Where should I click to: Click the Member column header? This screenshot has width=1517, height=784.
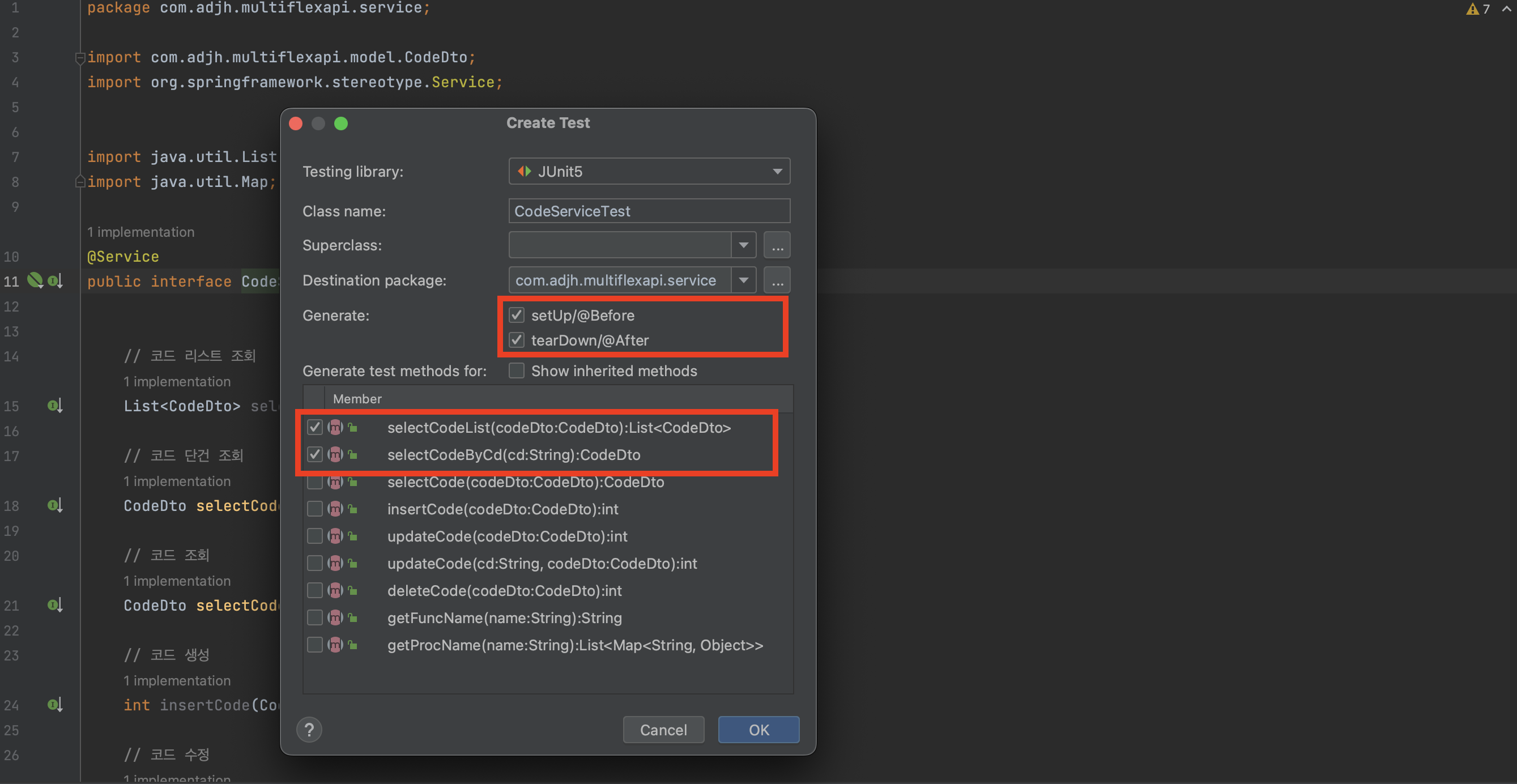coord(357,399)
